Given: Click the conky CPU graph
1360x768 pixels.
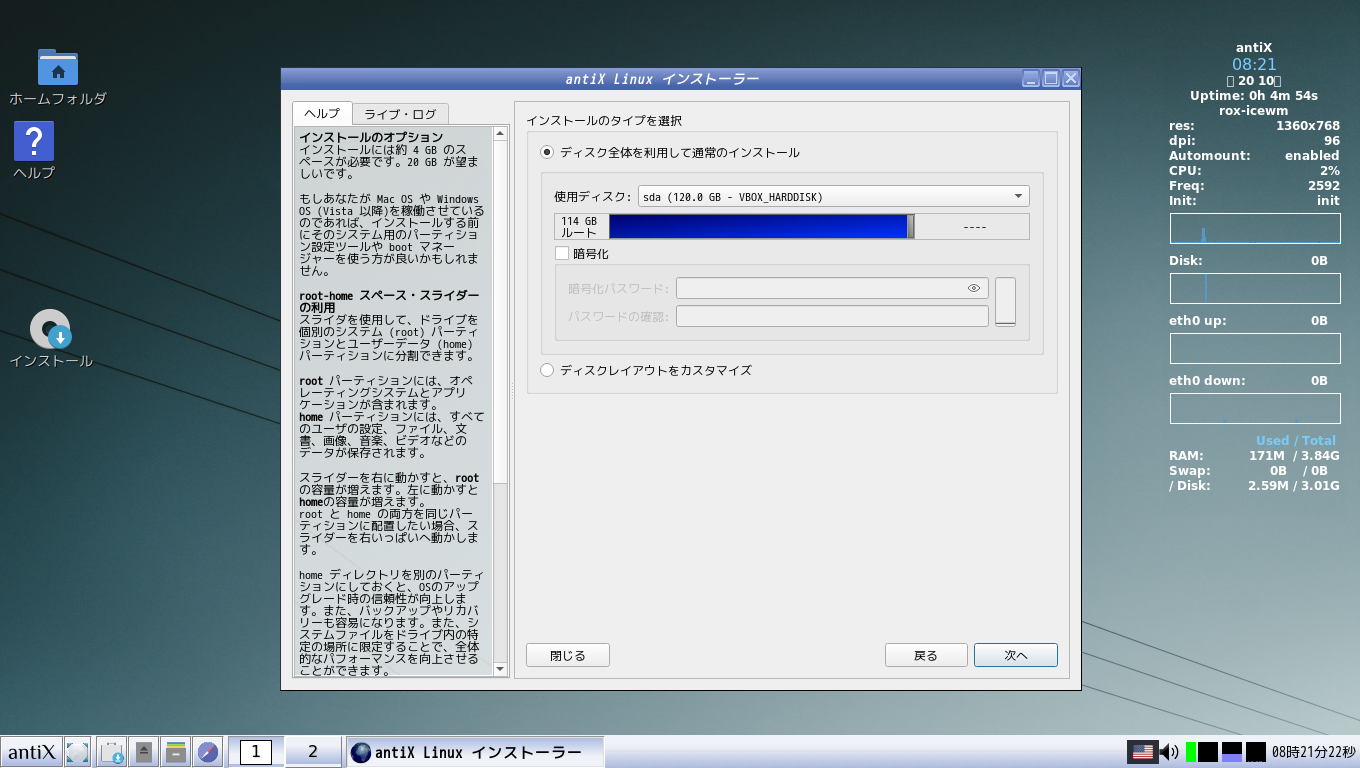Looking at the screenshot, I should pyautogui.click(x=1255, y=228).
